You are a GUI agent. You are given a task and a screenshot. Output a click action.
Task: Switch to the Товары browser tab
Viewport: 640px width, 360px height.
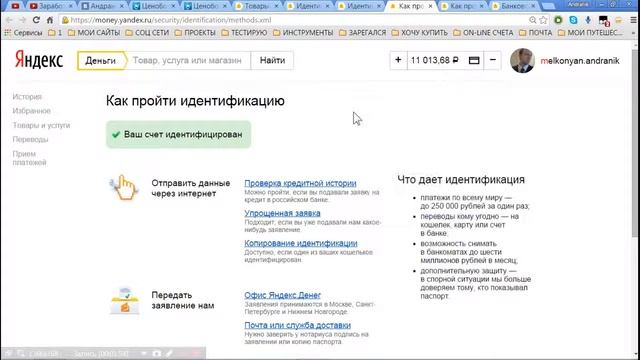click(x=257, y=6)
